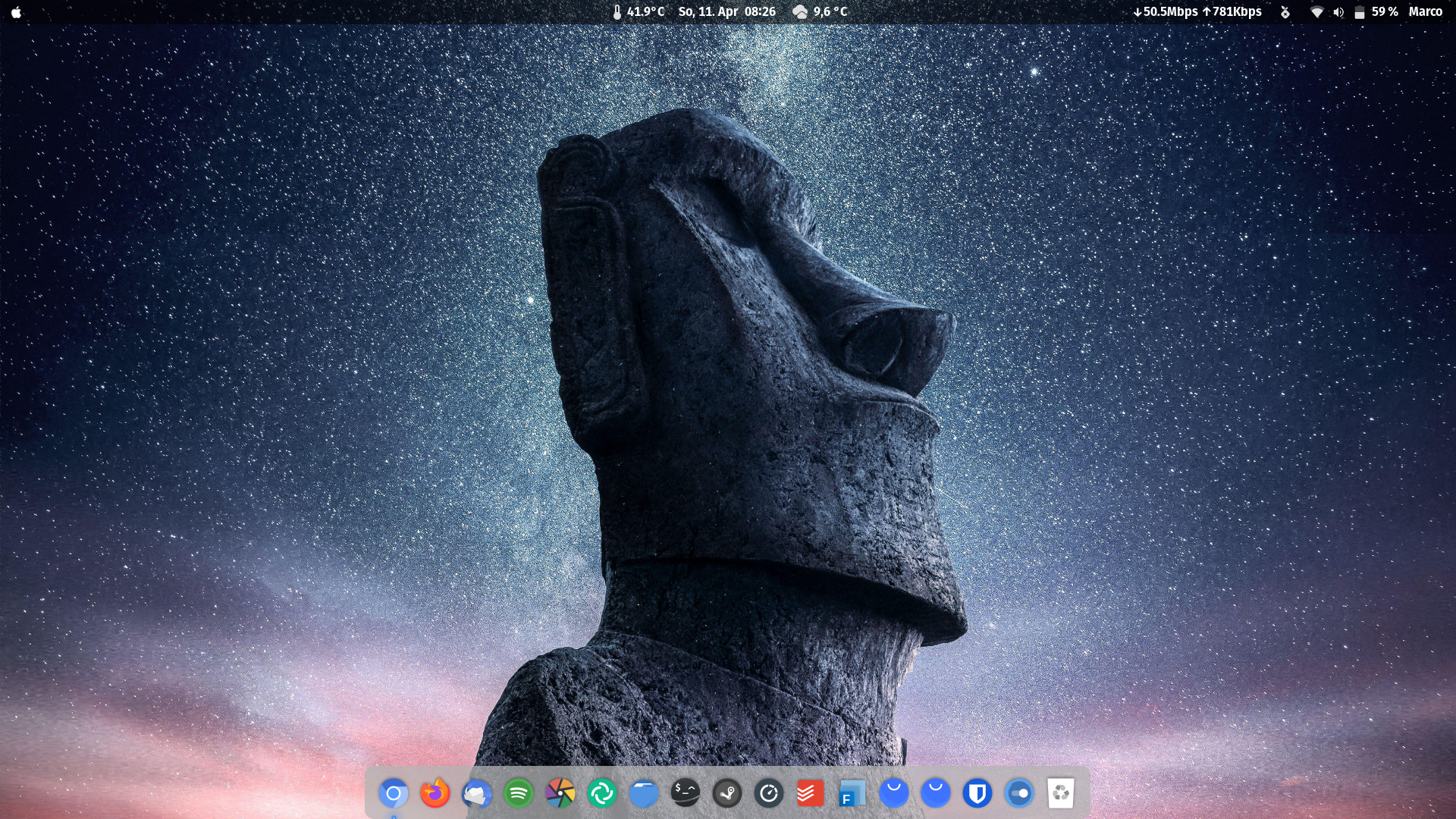Screen dimensions: 1456x819
Task: Open the green Element chat icon
Action: [x=602, y=793]
